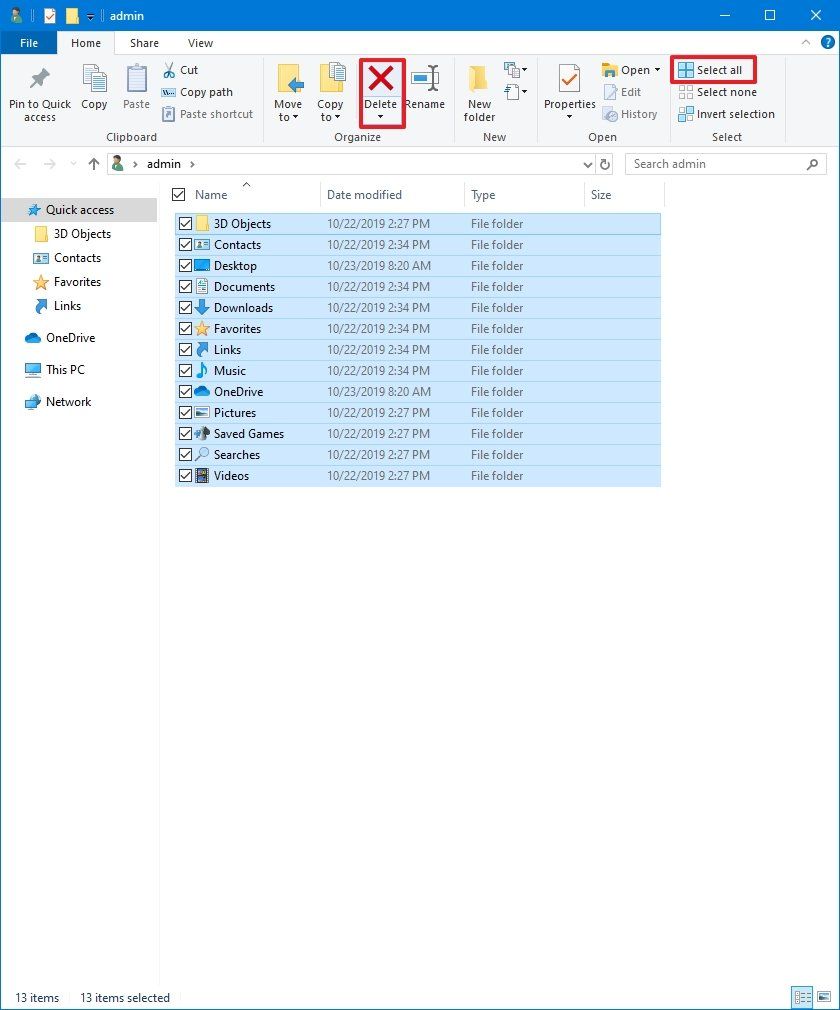This screenshot has height=1010, width=840.
Task: Click Select none in the ribbon
Action: (x=718, y=92)
